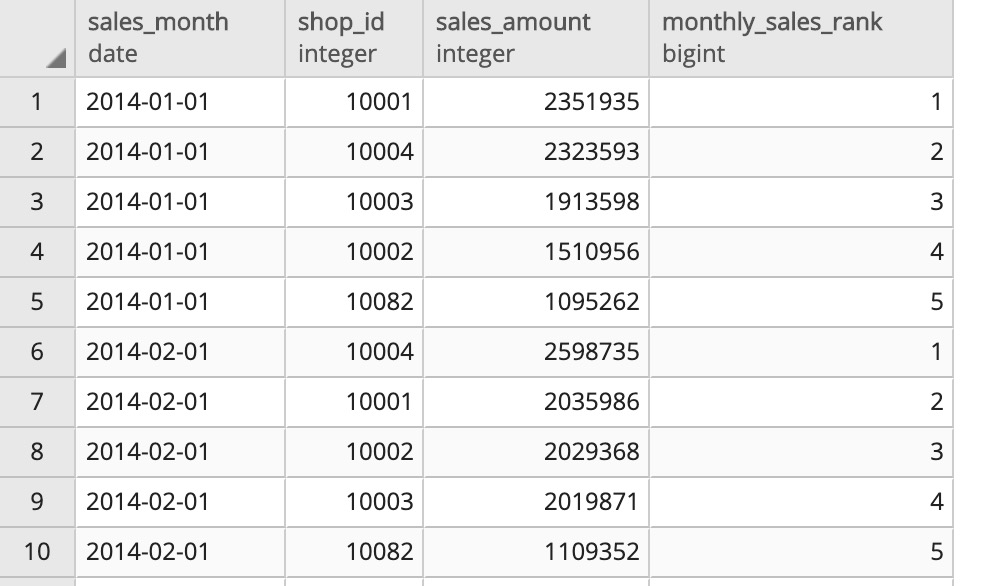Click date cell 2014-01-01 in row 1
988x586 pixels.
pyautogui.click(x=180, y=102)
